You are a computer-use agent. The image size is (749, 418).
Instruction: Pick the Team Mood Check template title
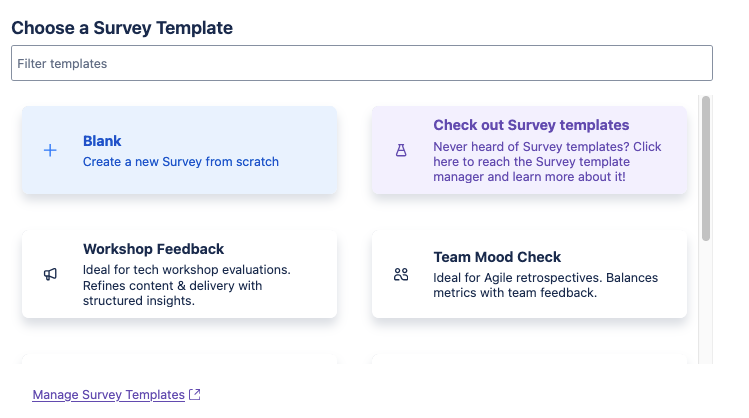tap(497, 257)
